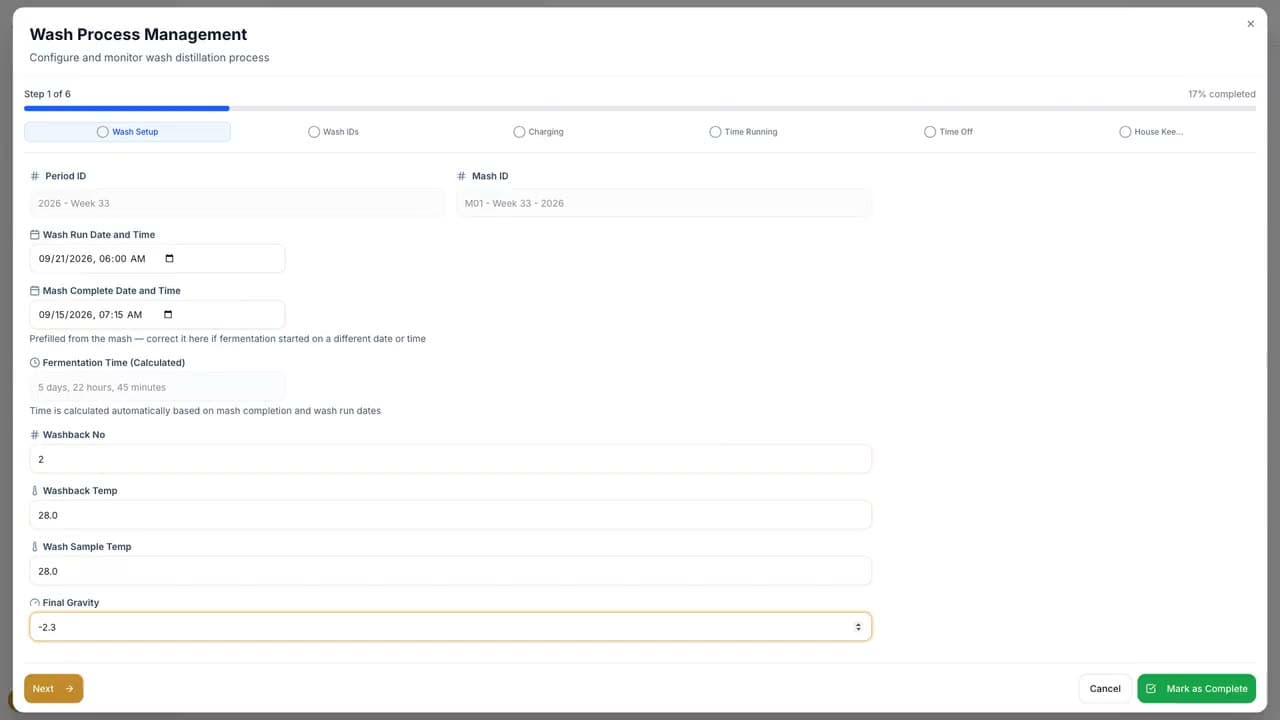This screenshot has width=1280, height=720.
Task: Click hash icon beside Mash ID
Action: click(x=461, y=176)
